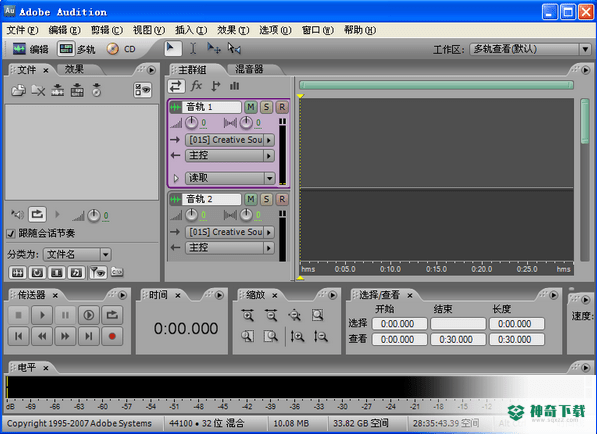The height and width of the screenshot is (434, 597).
Task: Click Zoom Out Horizontally icon
Action: pos(271,315)
